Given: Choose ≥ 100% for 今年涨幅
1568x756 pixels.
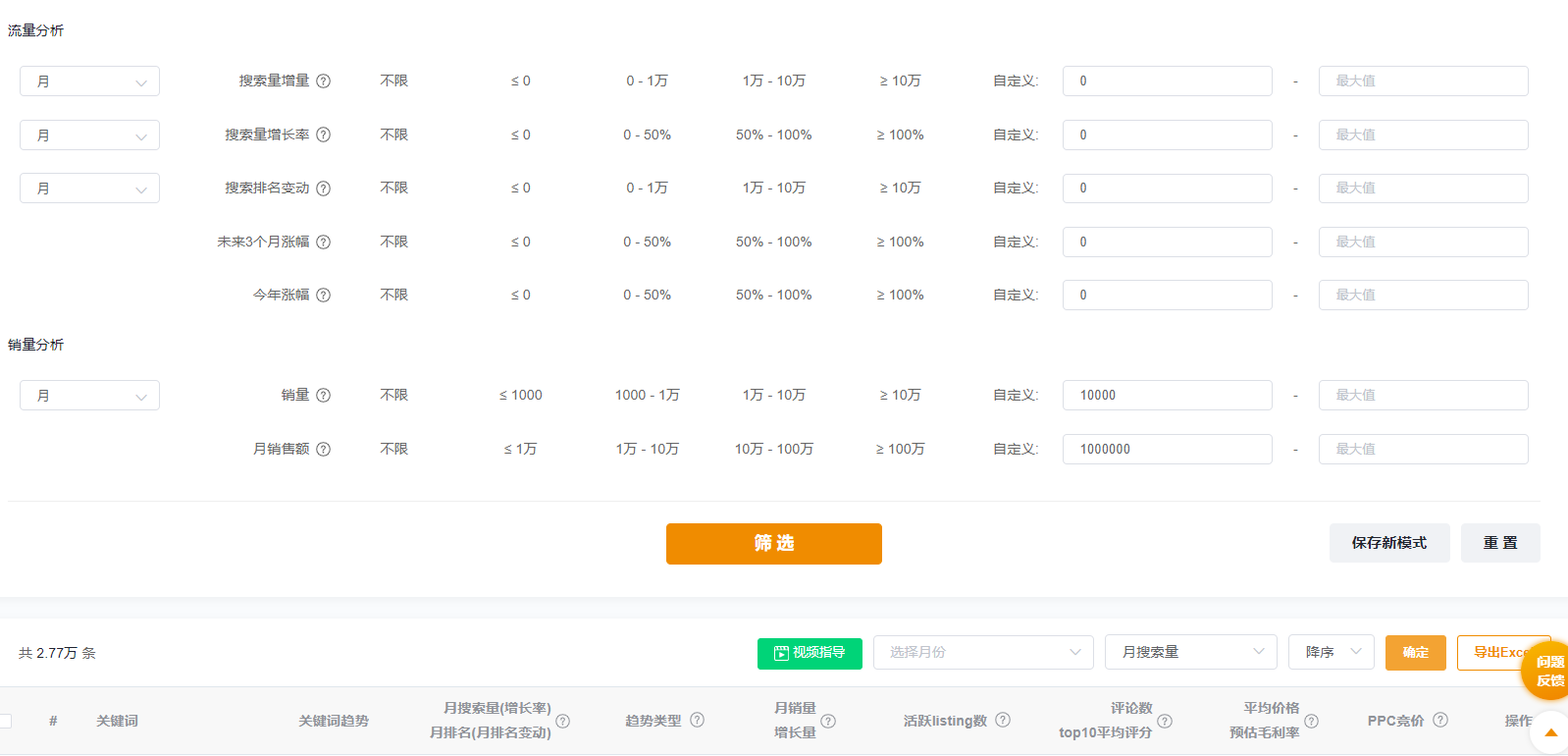Looking at the screenshot, I should [x=900, y=295].
